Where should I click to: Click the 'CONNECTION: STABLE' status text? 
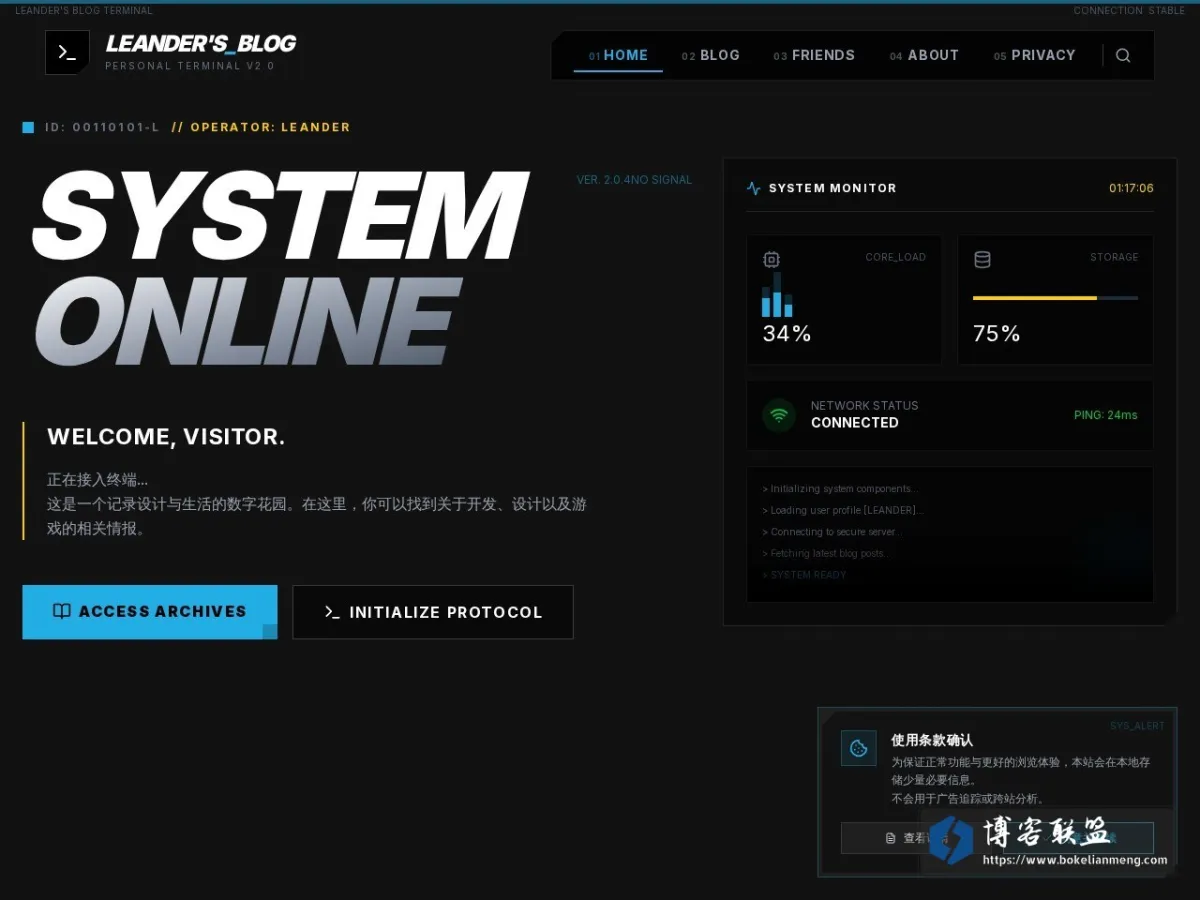[x=1130, y=11]
